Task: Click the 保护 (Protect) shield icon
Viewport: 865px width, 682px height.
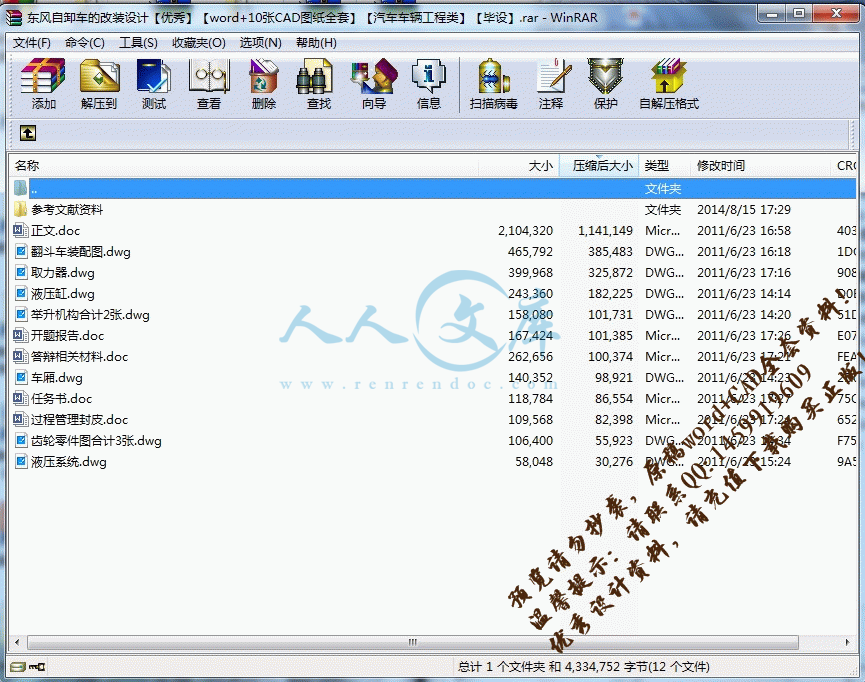Action: 605,76
